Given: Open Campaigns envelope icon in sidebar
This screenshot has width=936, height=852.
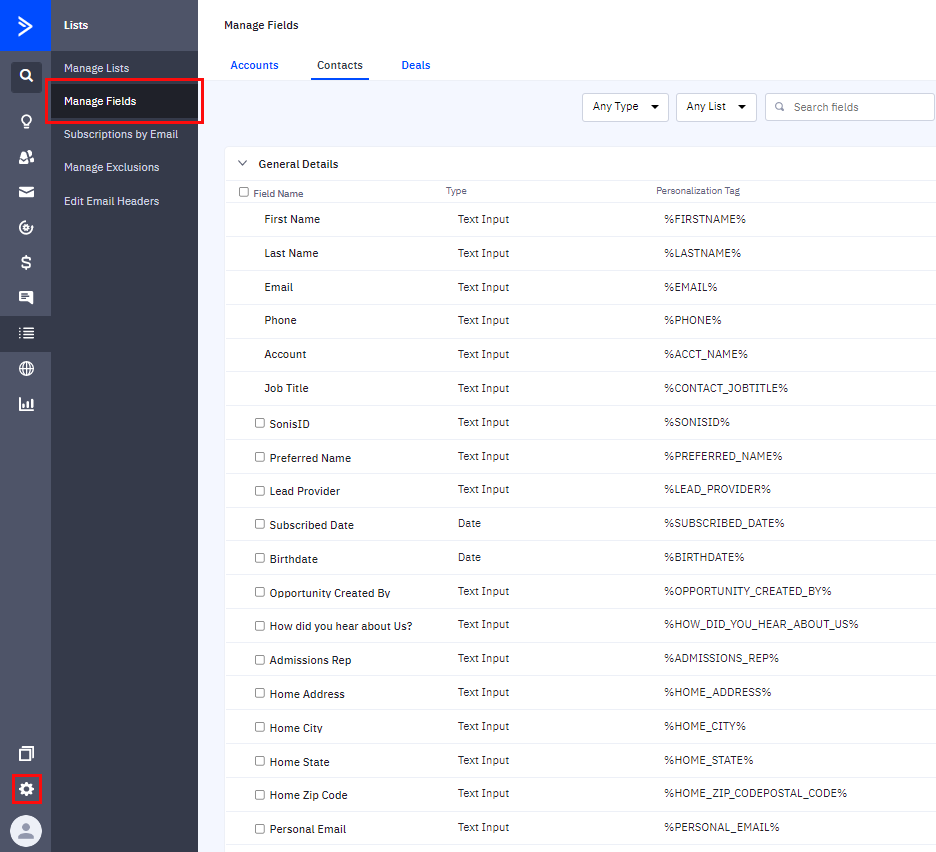Looking at the screenshot, I should 26,192.
